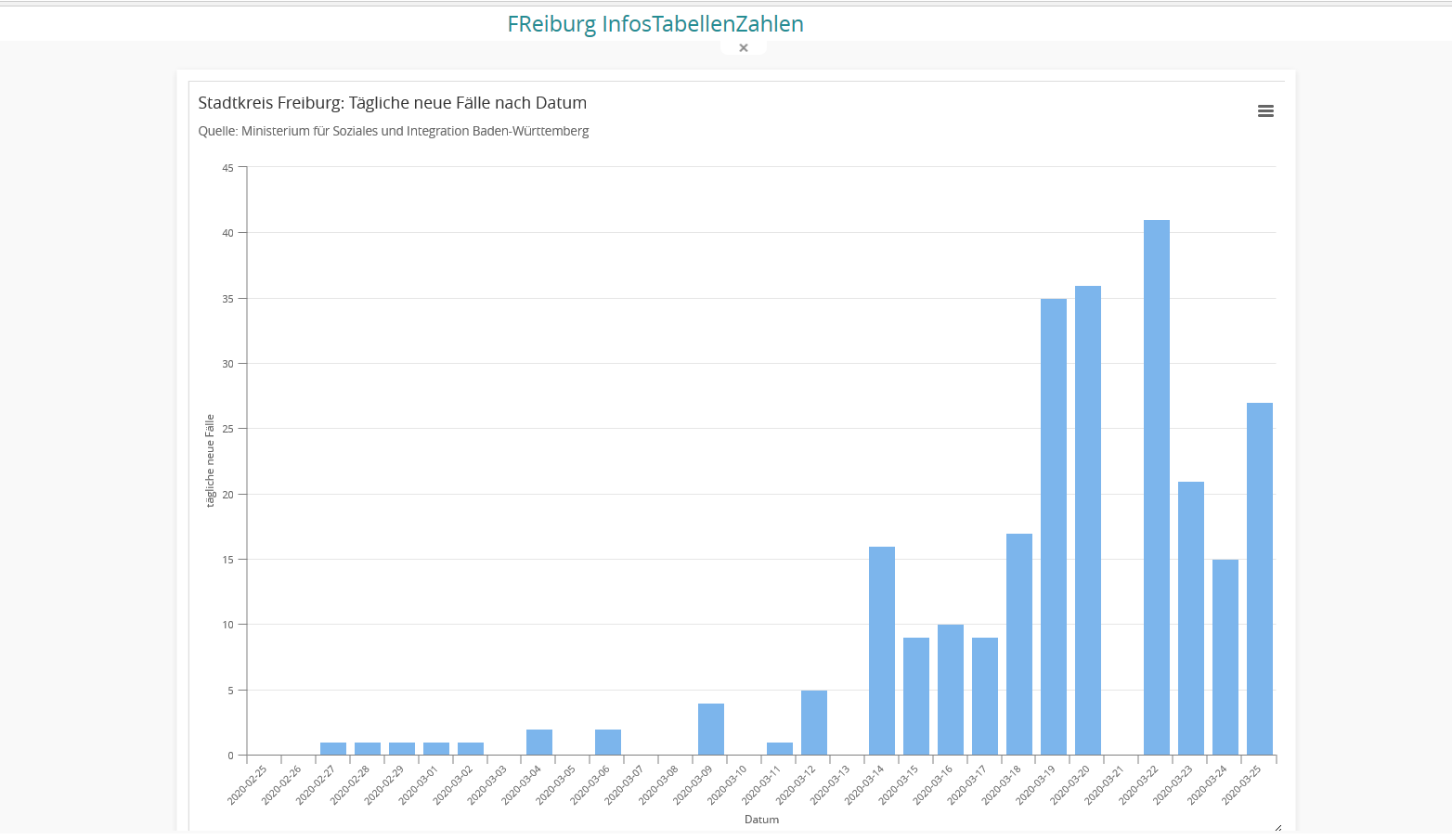Select the tallest bar for 2020-03-22
The image size is (1452, 840).
click(1156, 487)
